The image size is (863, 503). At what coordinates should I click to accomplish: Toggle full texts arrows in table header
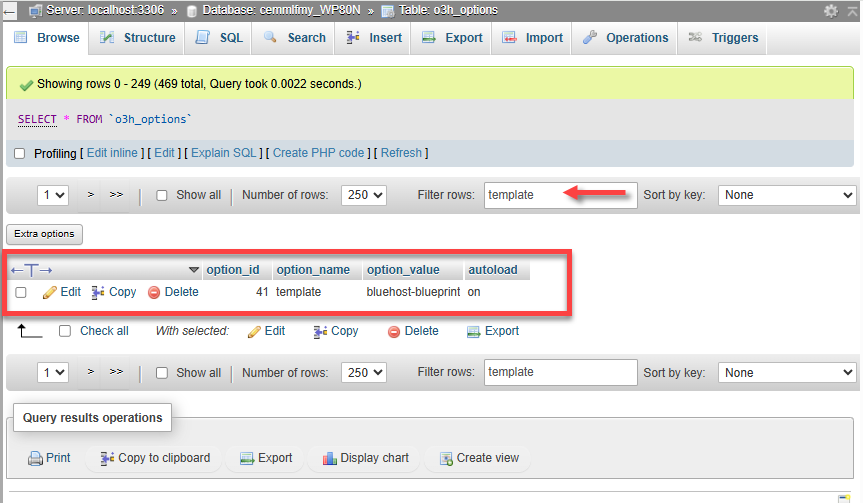(x=31, y=270)
